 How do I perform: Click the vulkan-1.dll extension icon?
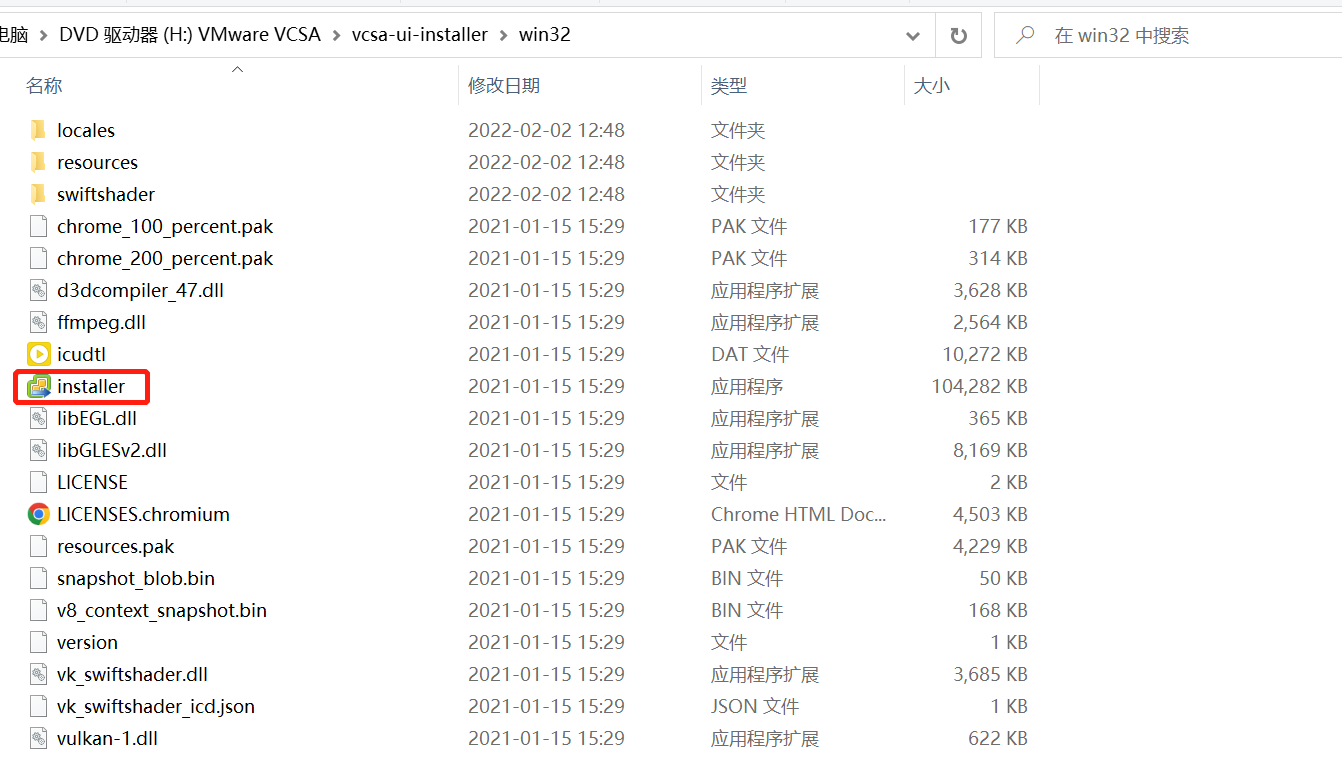38,738
